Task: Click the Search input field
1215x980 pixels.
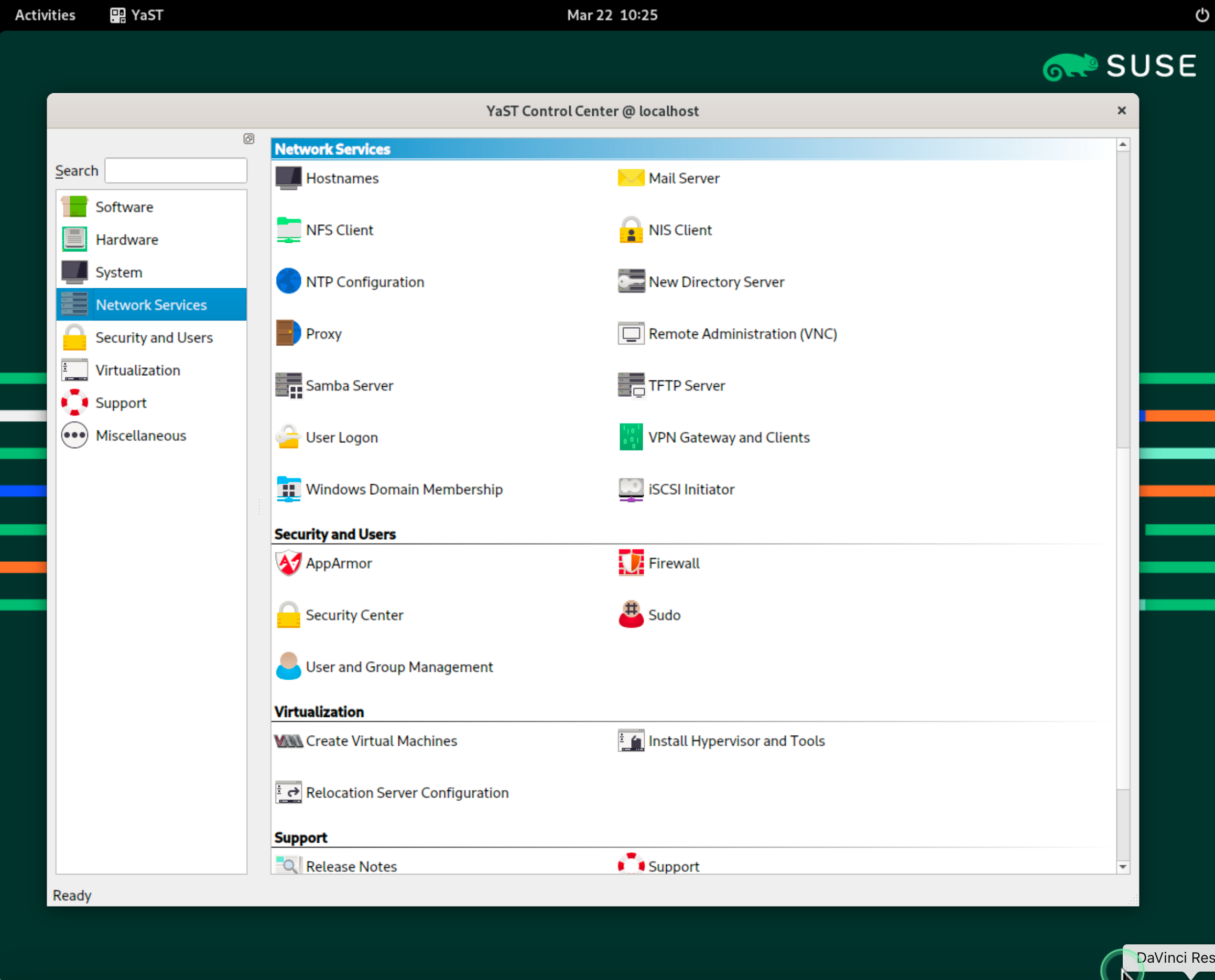Action: (x=176, y=171)
